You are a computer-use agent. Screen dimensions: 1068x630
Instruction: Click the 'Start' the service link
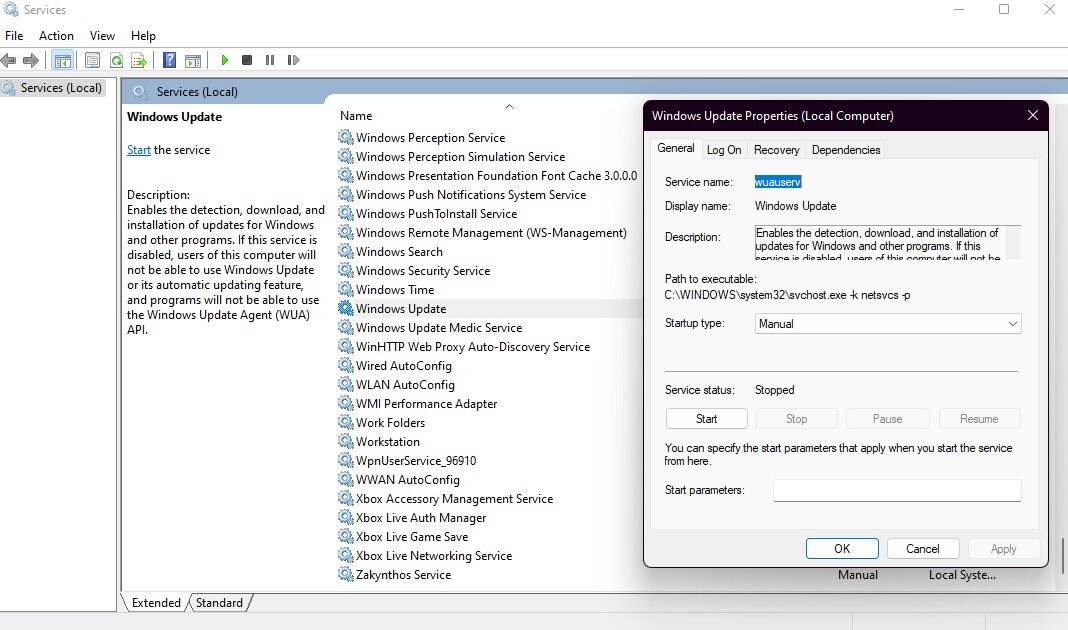point(139,150)
